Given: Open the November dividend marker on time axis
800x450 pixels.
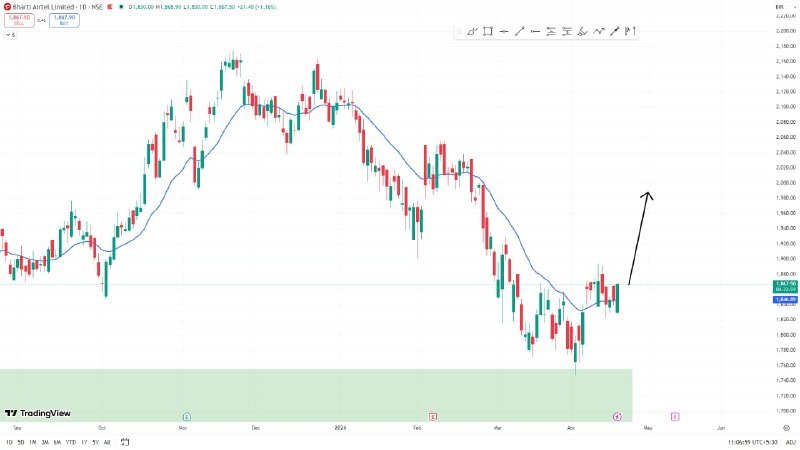Looking at the screenshot, I should (187, 417).
